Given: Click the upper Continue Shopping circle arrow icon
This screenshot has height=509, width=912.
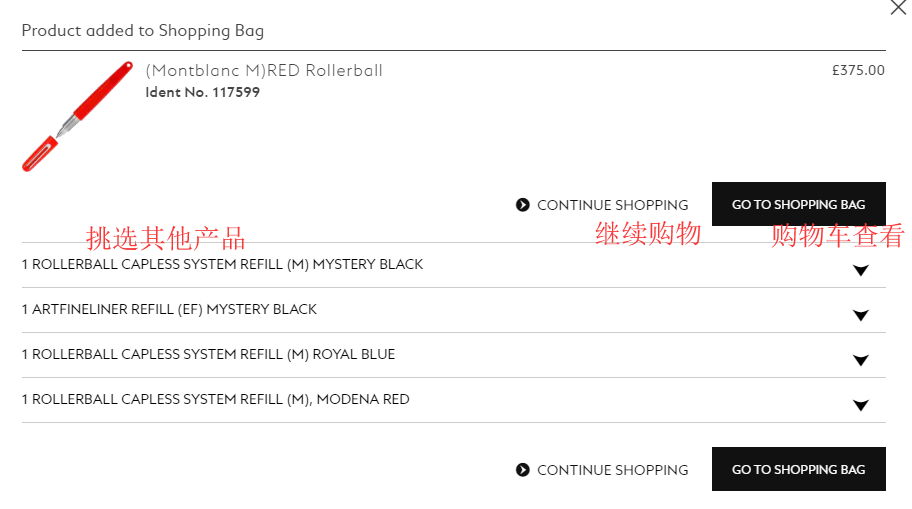Looking at the screenshot, I should tap(522, 205).
